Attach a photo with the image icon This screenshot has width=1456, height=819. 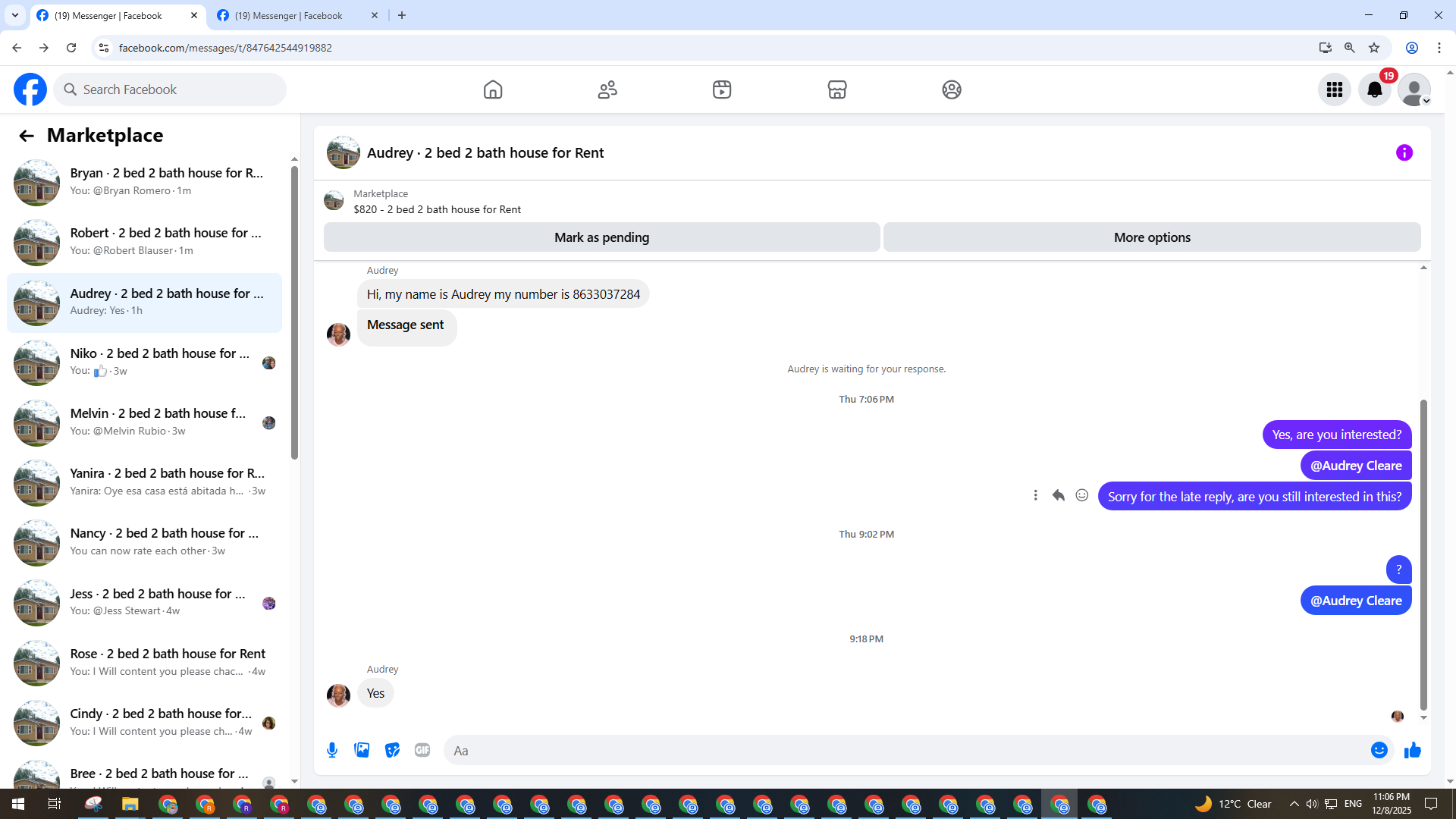pos(362,750)
